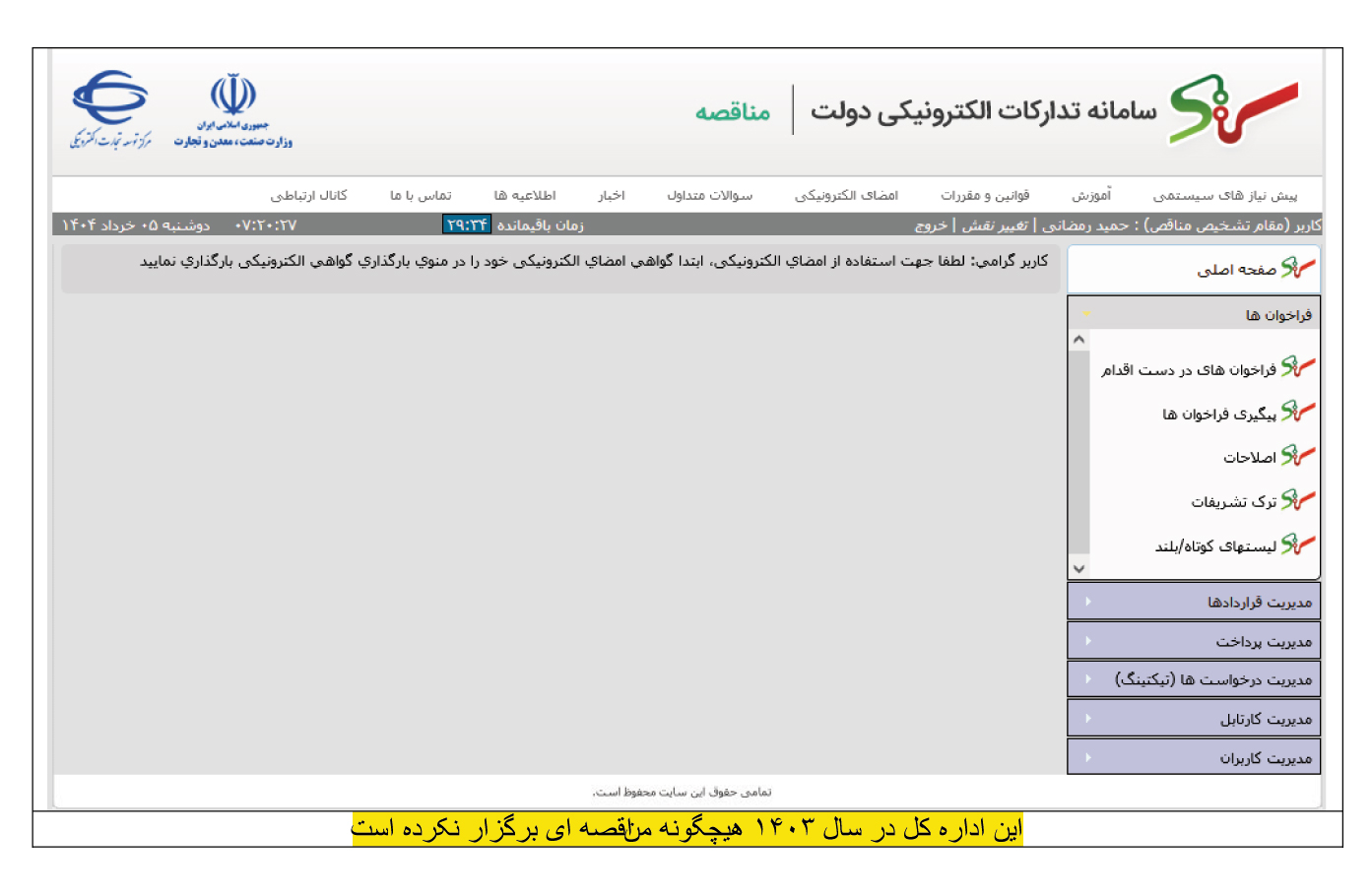1372x896 pixels.
Task: Click the icon beside صفحه اصلی
Action: coord(1298,268)
